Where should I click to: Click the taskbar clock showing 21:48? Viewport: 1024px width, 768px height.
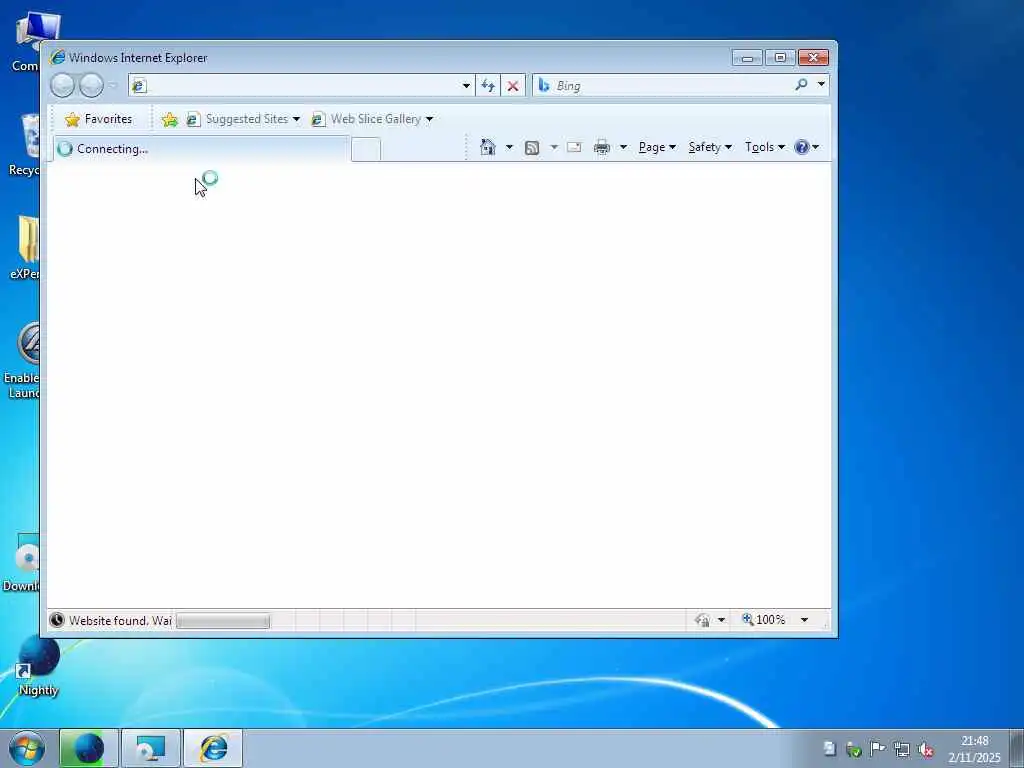(x=974, y=748)
